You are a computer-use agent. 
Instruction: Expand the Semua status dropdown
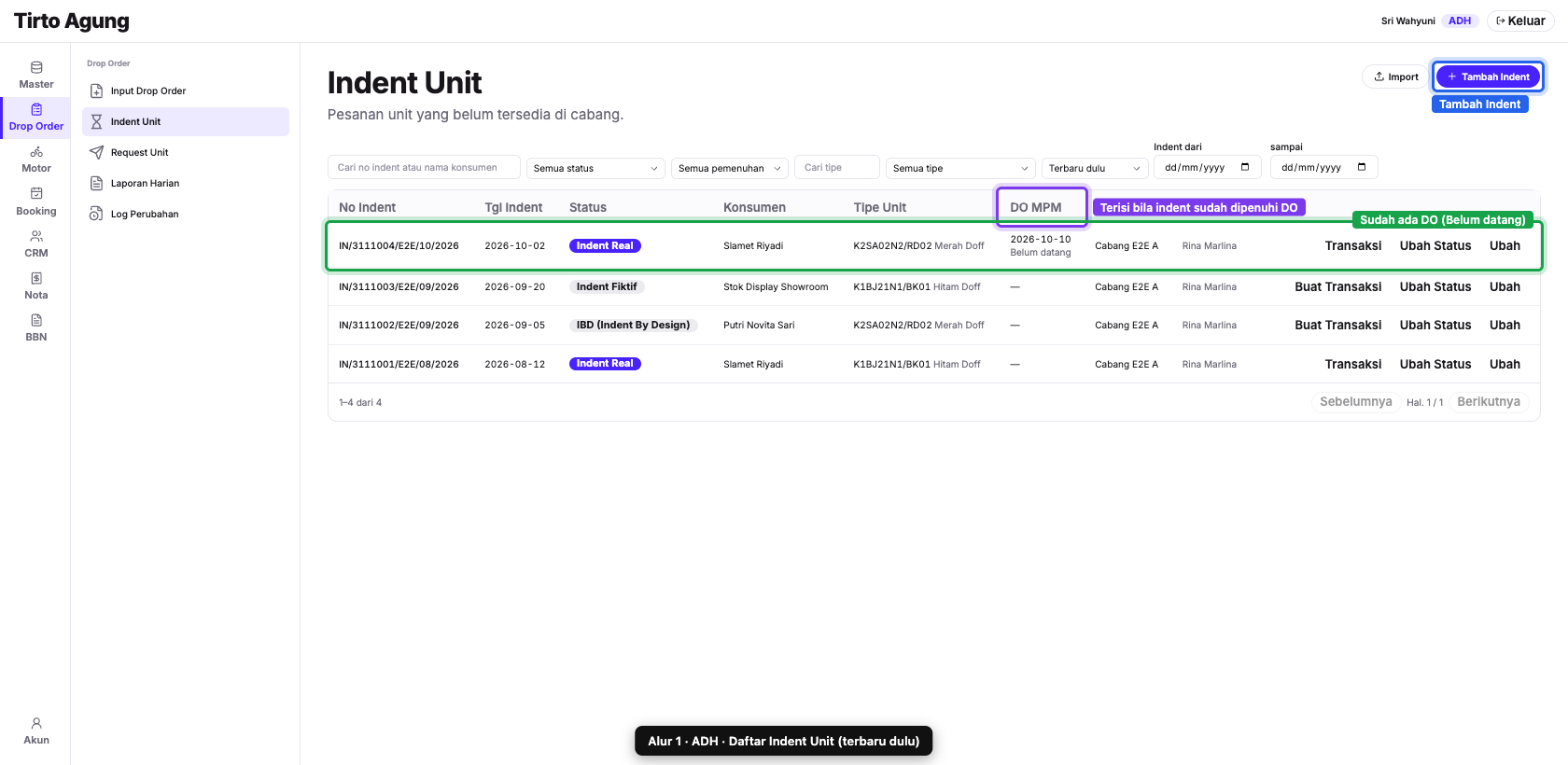tap(595, 168)
